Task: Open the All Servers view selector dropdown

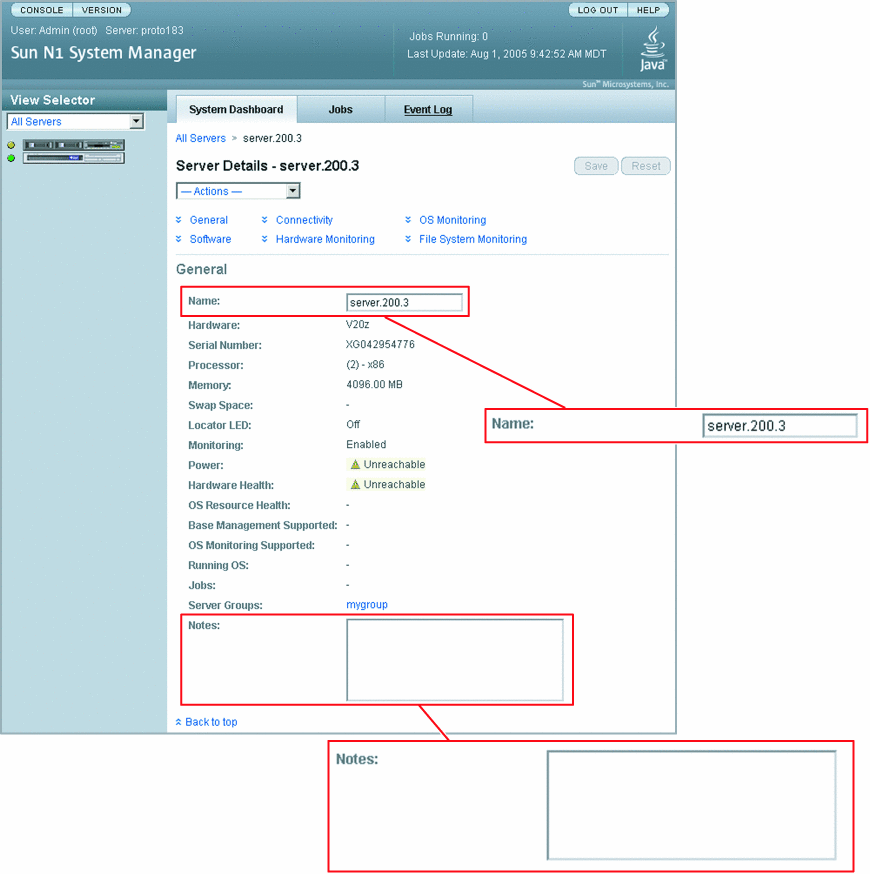Action: pyautogui.click(x=75, y=122)
